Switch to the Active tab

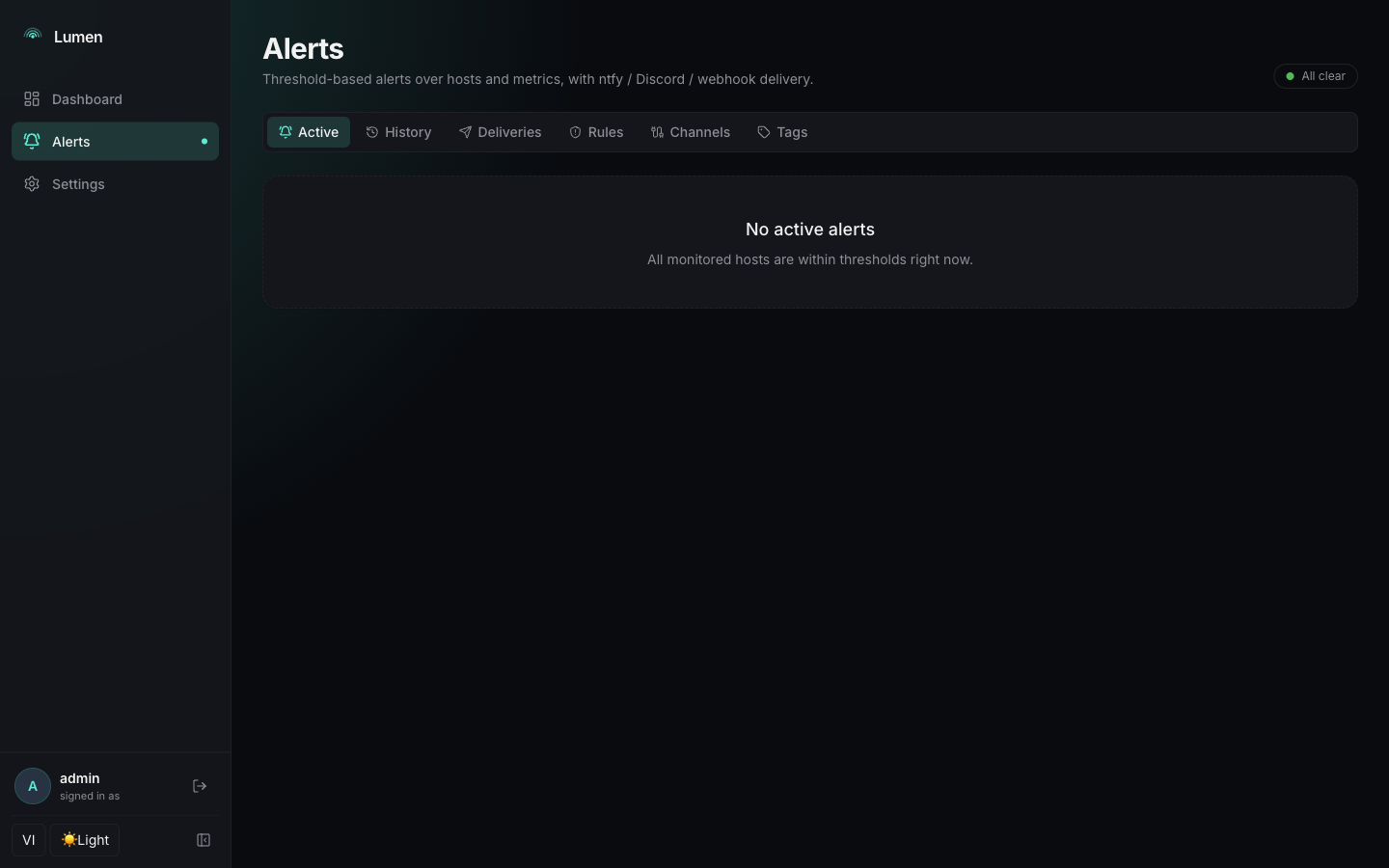[309, 132]
